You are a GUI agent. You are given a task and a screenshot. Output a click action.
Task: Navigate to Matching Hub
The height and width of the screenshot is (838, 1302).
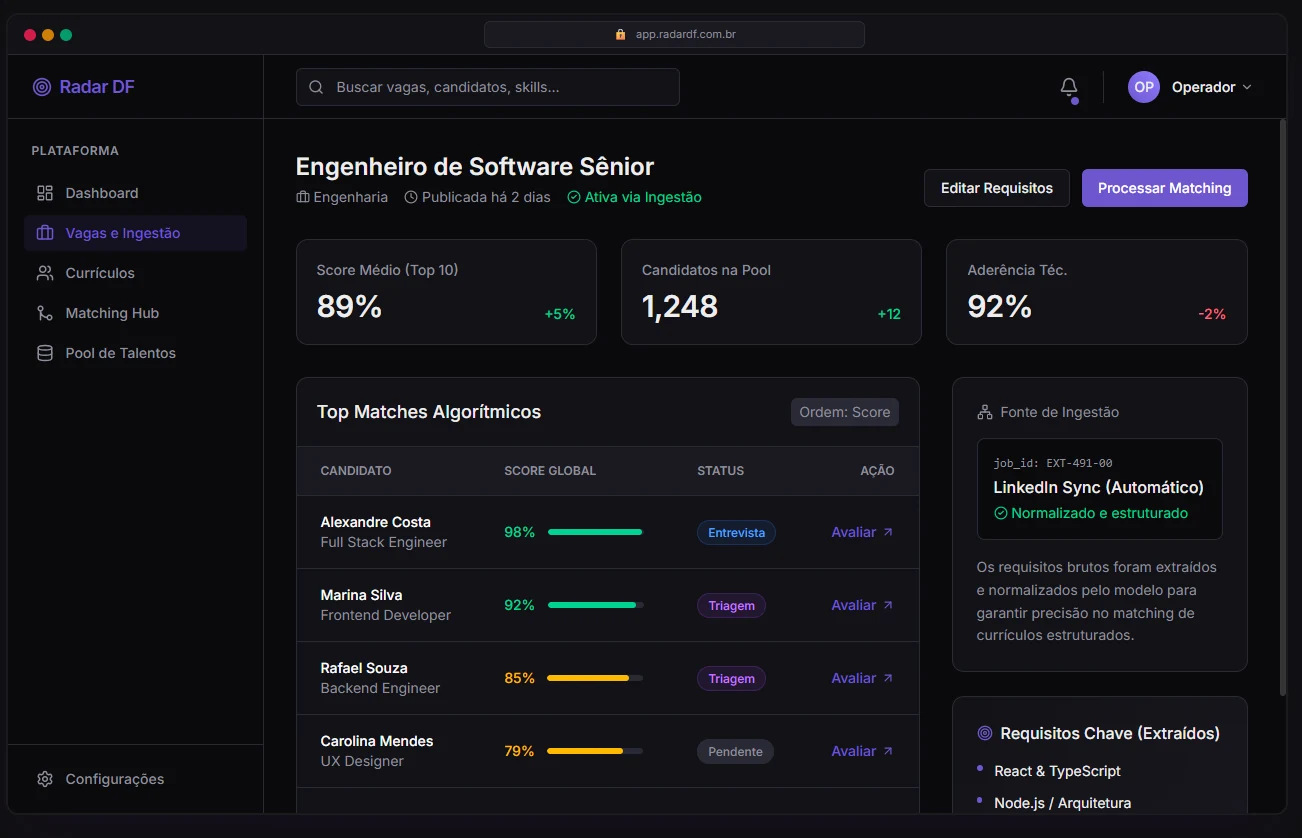click(x=136, y=313)
